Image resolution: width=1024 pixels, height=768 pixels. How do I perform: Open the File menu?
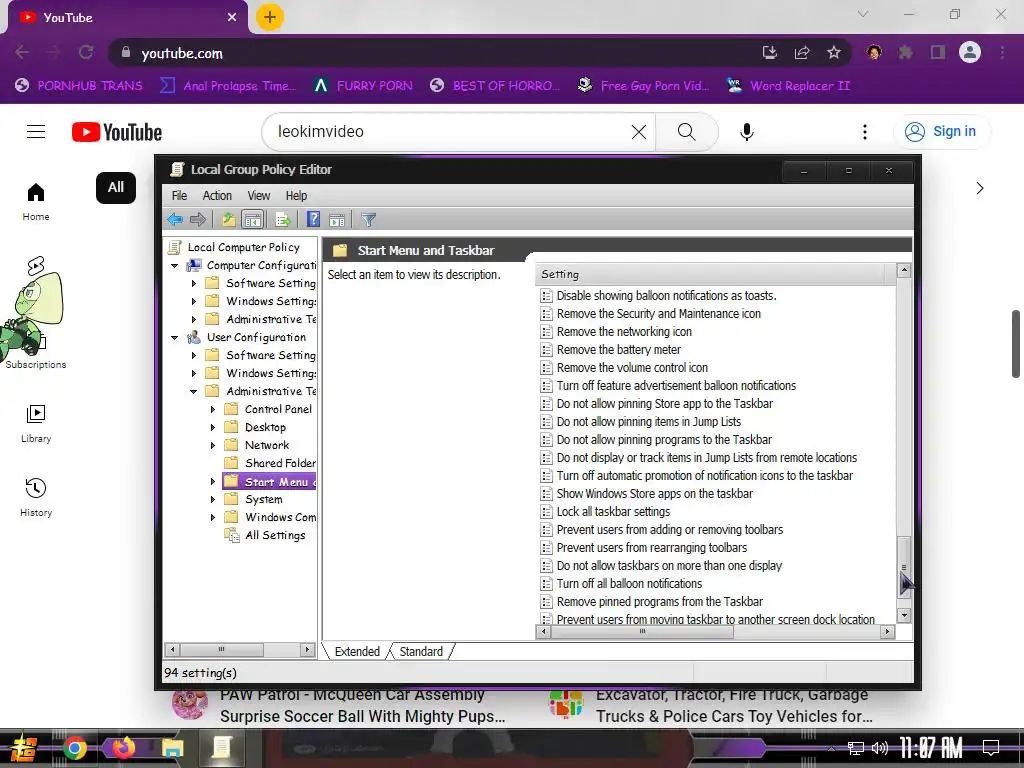(179, 195)
